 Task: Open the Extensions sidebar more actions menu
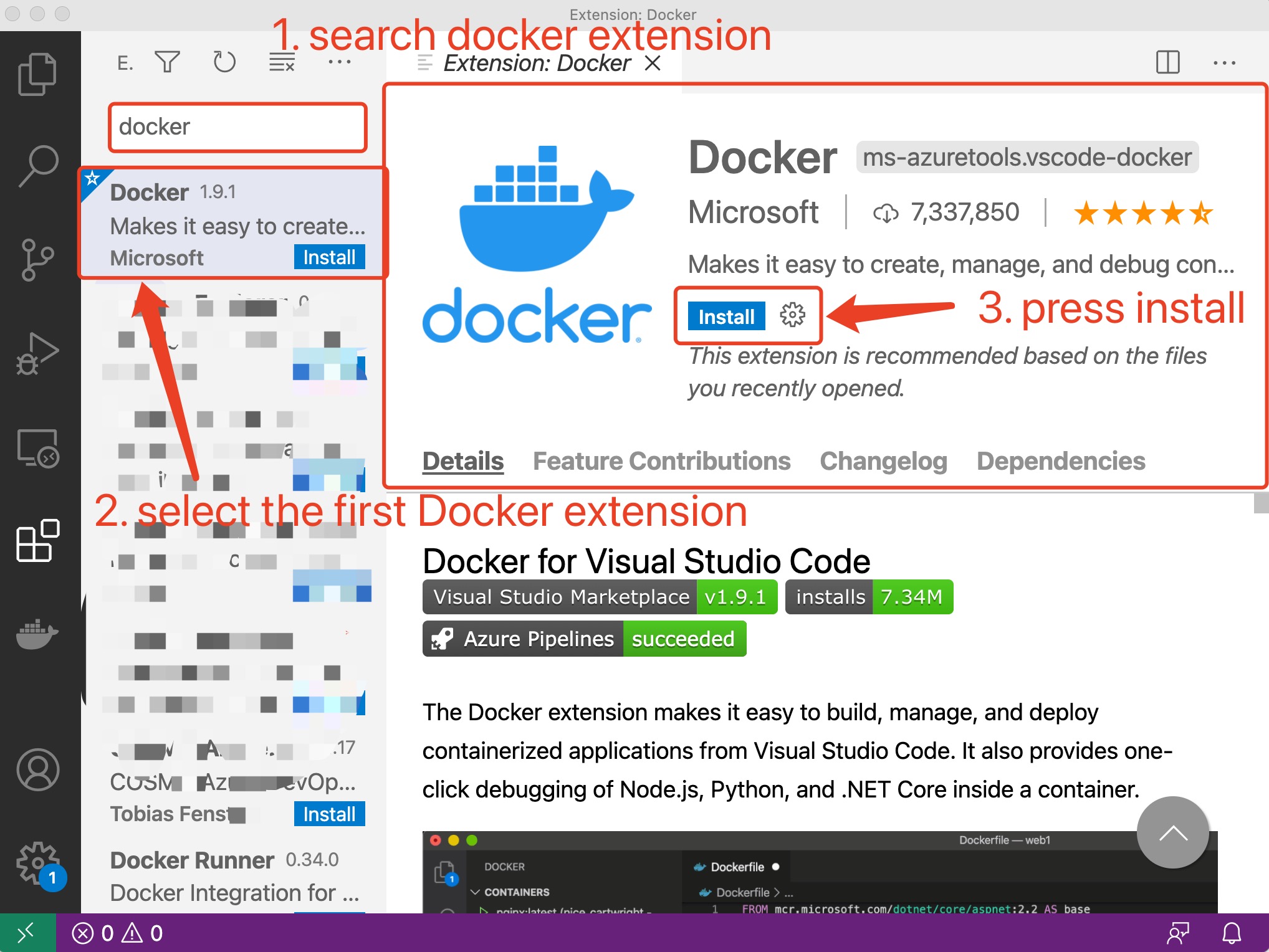tap(339, 62)
